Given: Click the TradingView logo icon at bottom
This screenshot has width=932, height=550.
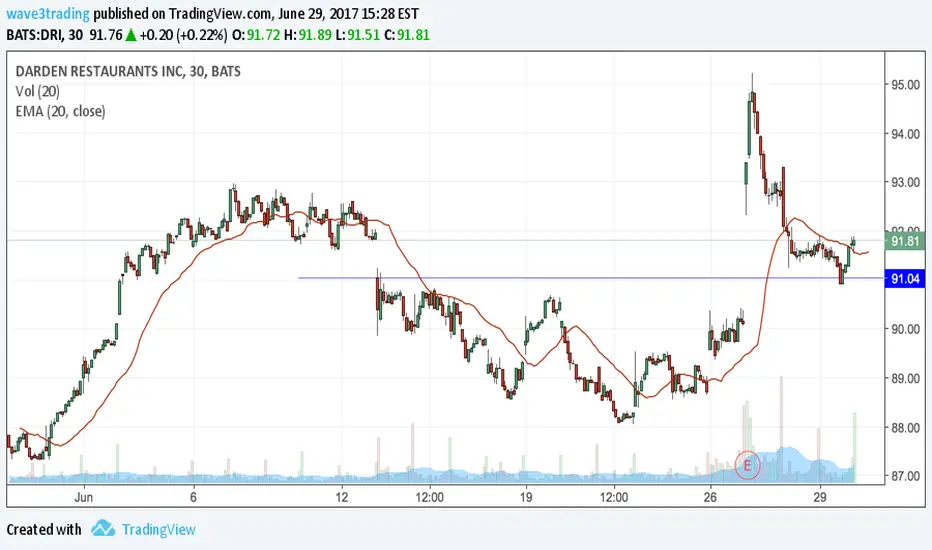Looking at the screenshot, I should (103, 529).
